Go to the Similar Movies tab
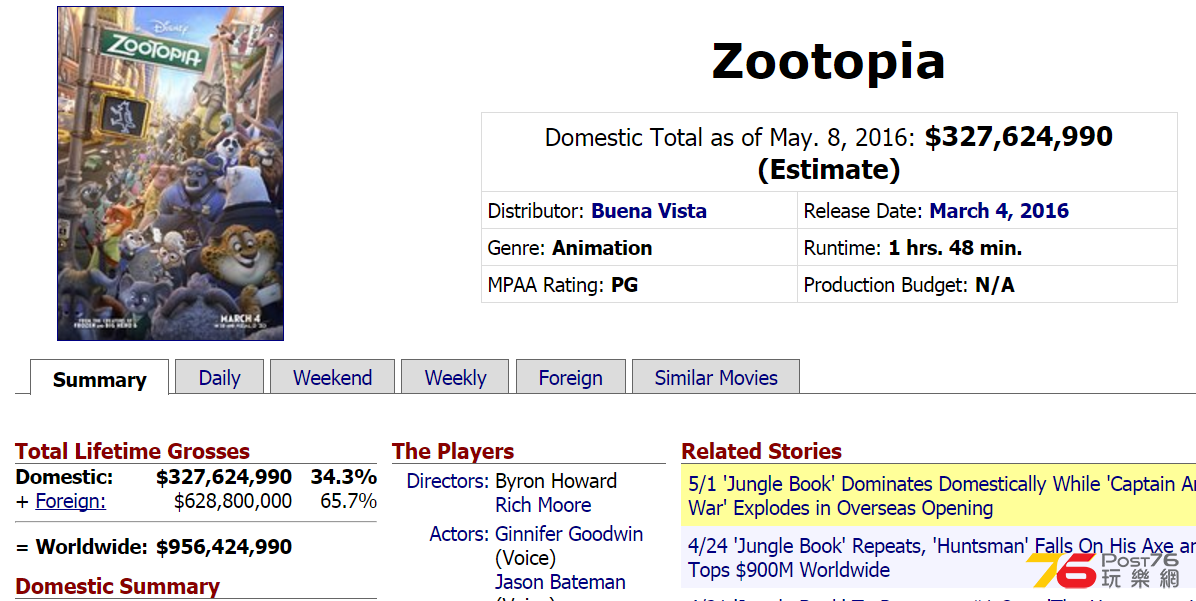This screenshot has width=1196, height=601. coord(716,378)
